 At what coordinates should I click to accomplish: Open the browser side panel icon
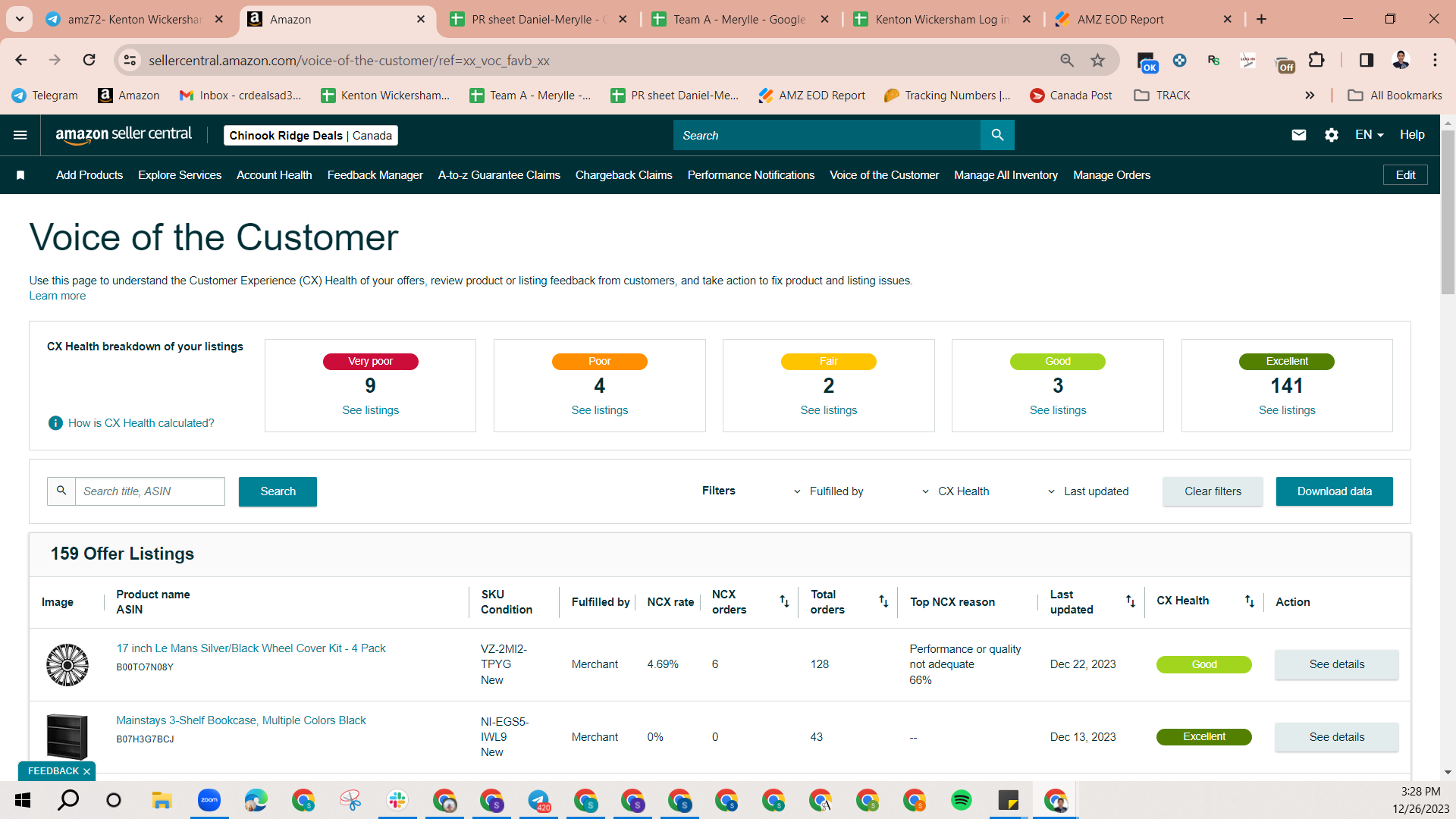pos(1367,60)
